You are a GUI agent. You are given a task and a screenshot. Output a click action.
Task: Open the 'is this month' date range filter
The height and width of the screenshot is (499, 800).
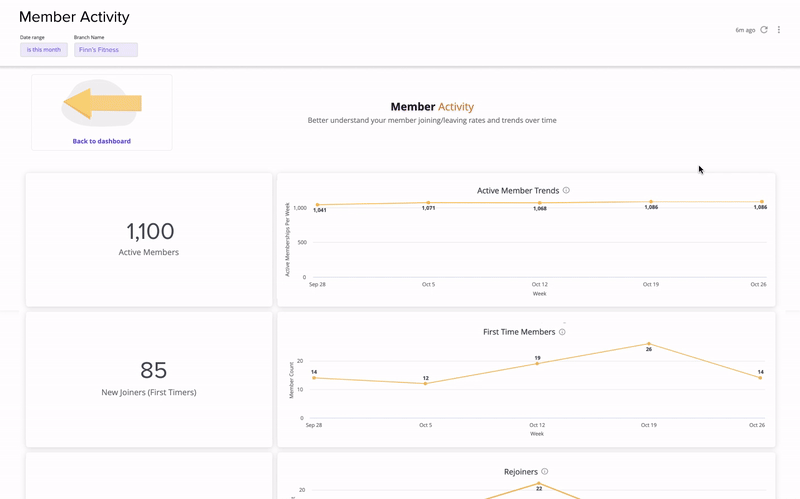coord(44,49)
